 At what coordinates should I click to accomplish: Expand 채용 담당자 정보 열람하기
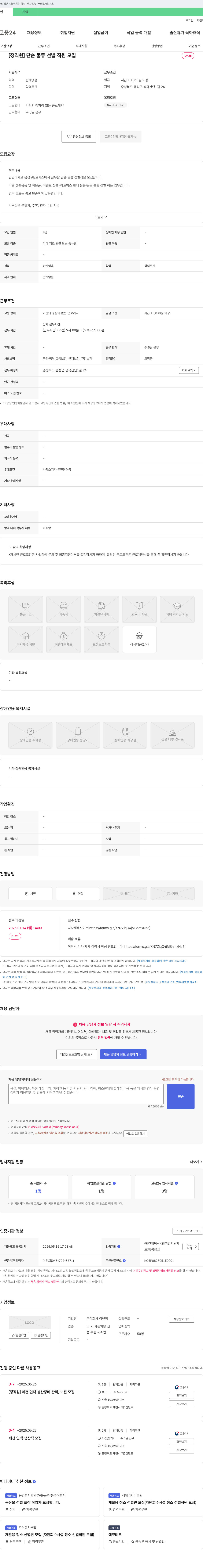[x=123, y=1054]
